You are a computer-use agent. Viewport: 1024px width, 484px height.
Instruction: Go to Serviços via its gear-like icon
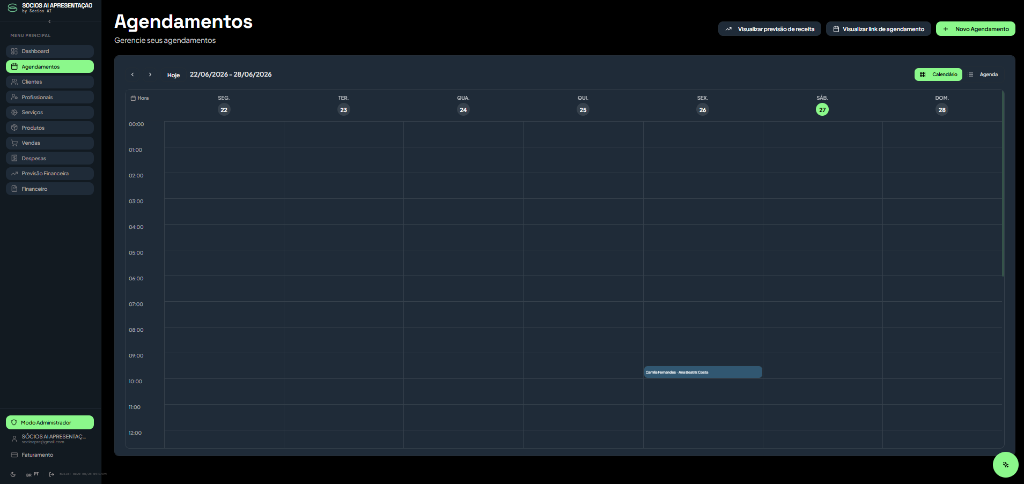(x=14, y=112)
